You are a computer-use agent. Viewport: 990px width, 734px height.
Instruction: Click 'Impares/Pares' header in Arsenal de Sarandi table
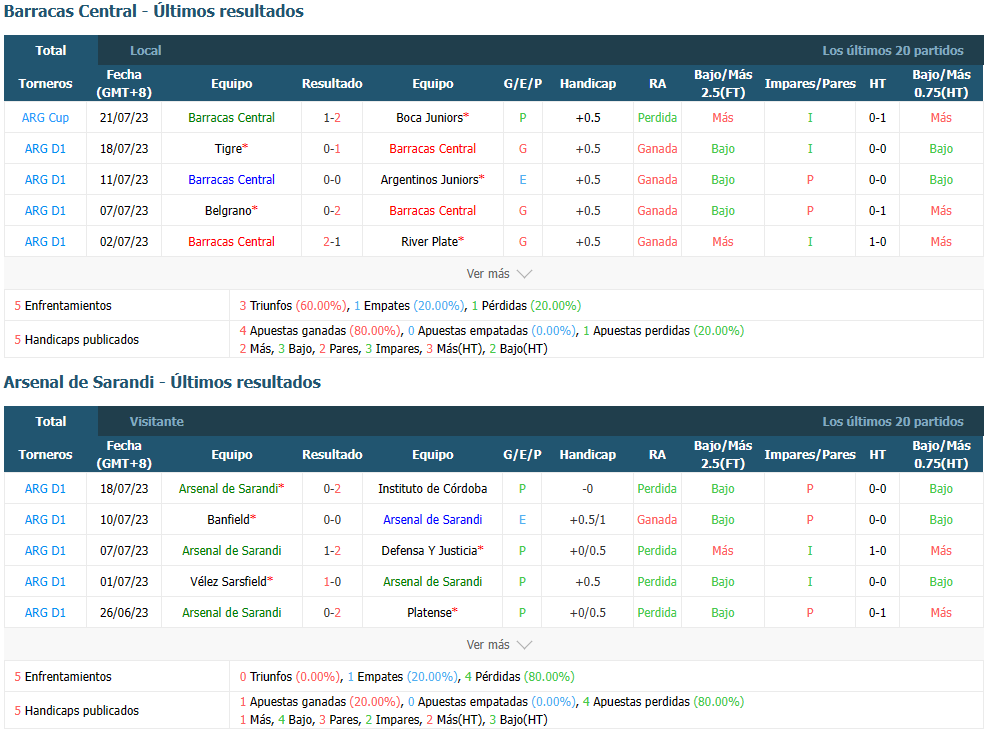coord(810,454)
